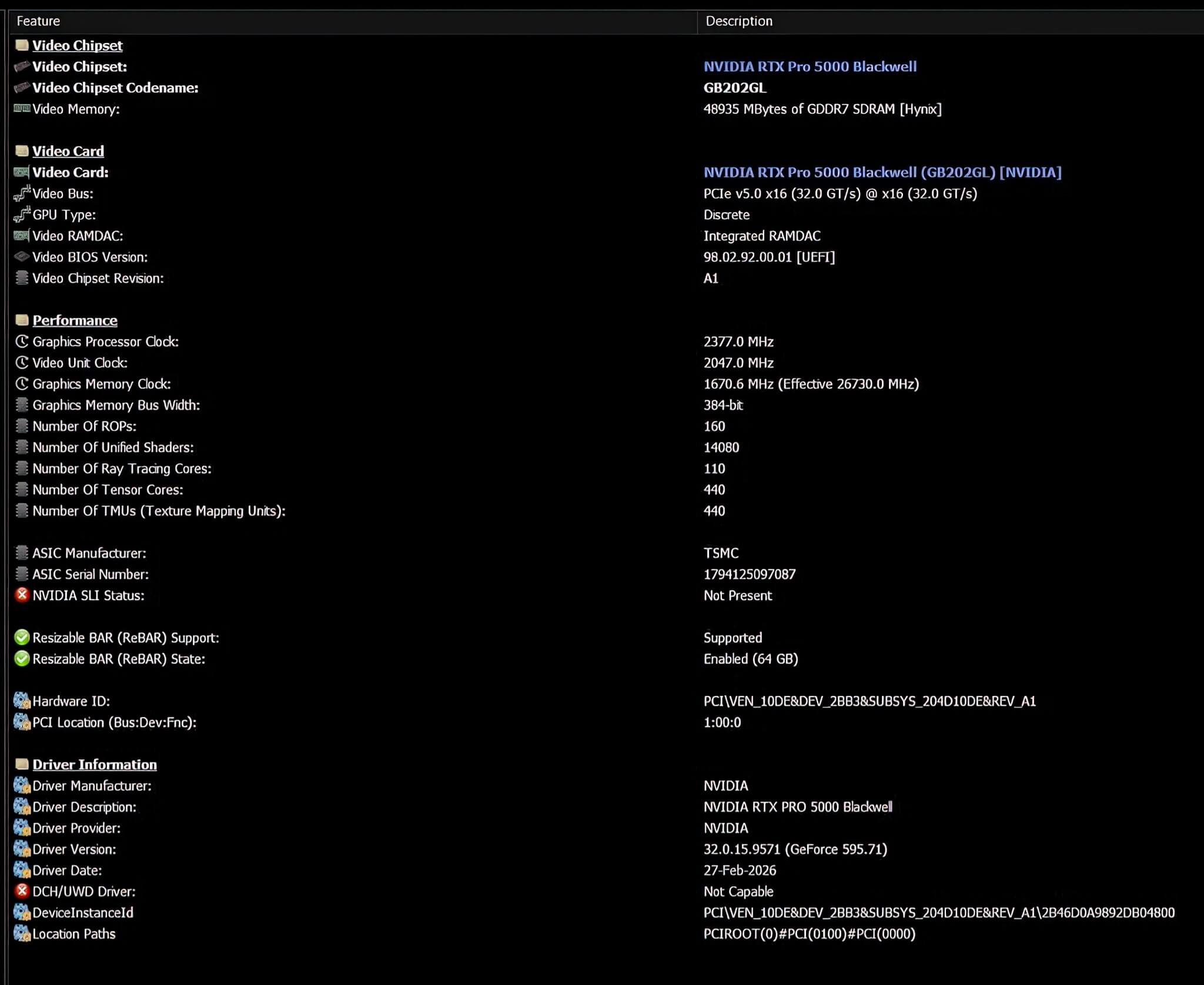Click the DCH/UWD Driver red cross icon
The width and height of the screenshot is (1204, 985).
22,891
